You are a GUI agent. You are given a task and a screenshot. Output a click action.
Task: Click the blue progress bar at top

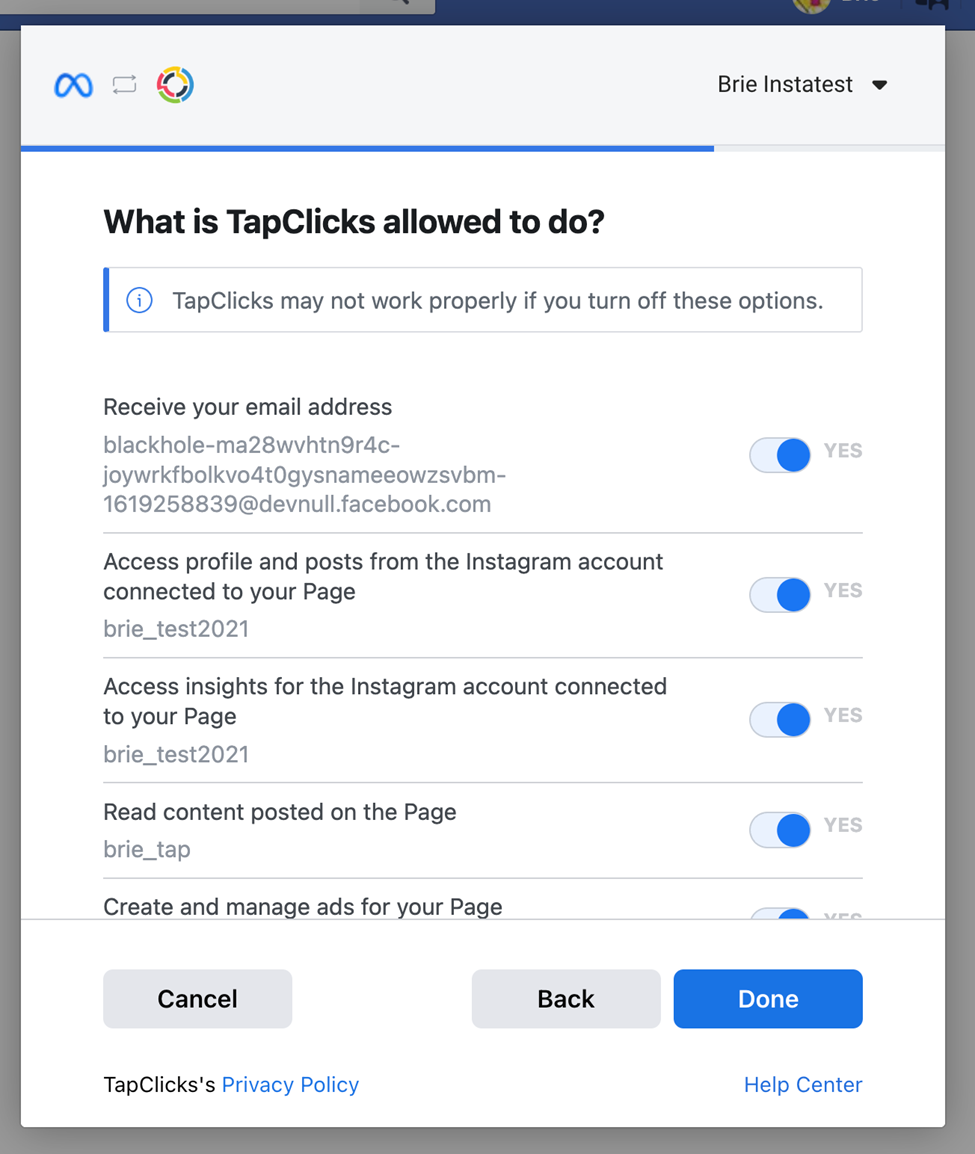tap(367, 149)
